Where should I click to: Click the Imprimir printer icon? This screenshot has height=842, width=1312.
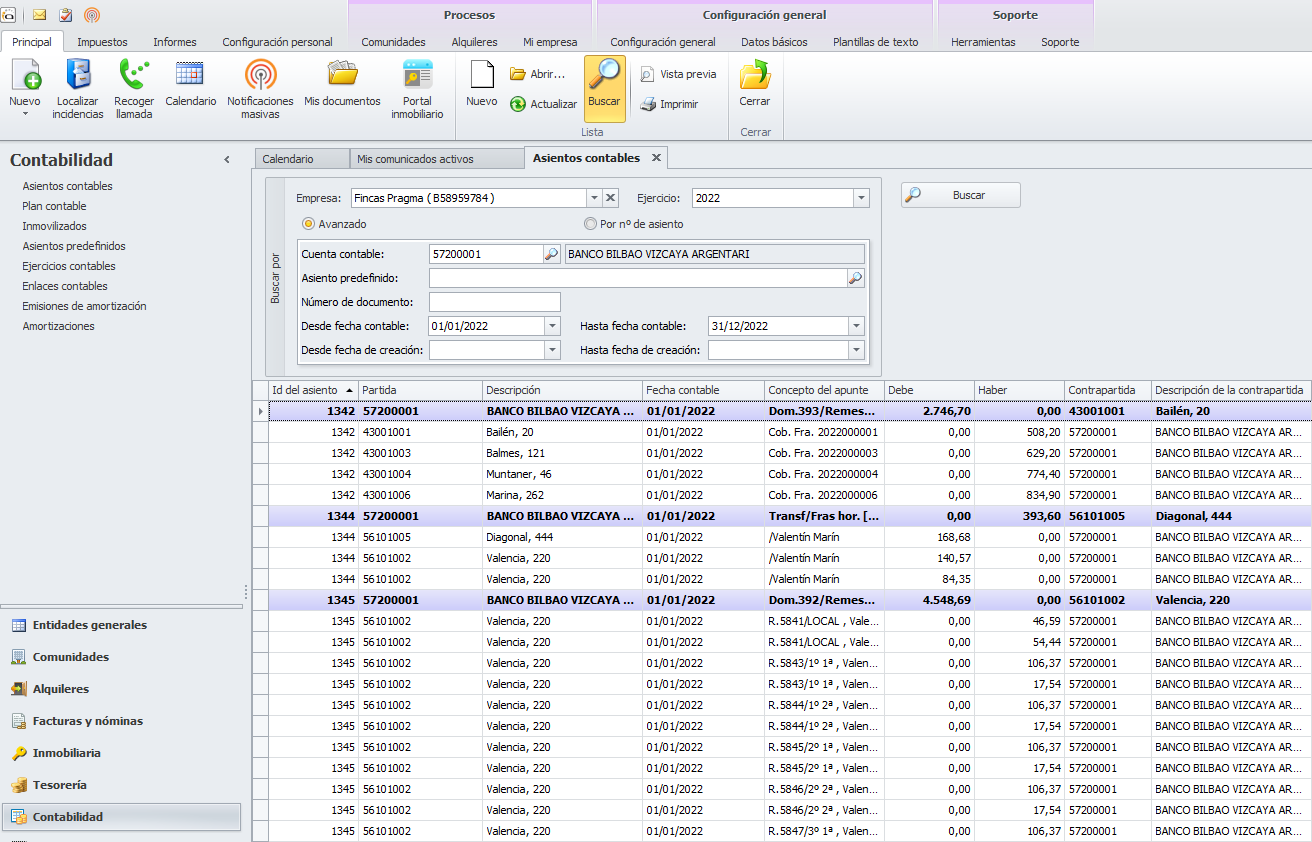click(648, 104)
